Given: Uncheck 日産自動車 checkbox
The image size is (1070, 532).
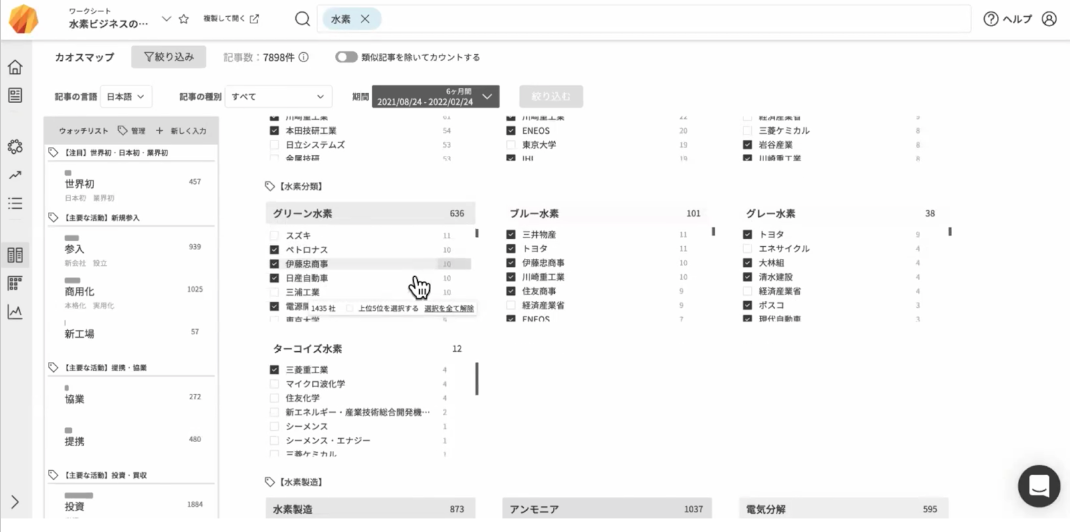Looking at the screenshot, I should coord(274,278).
